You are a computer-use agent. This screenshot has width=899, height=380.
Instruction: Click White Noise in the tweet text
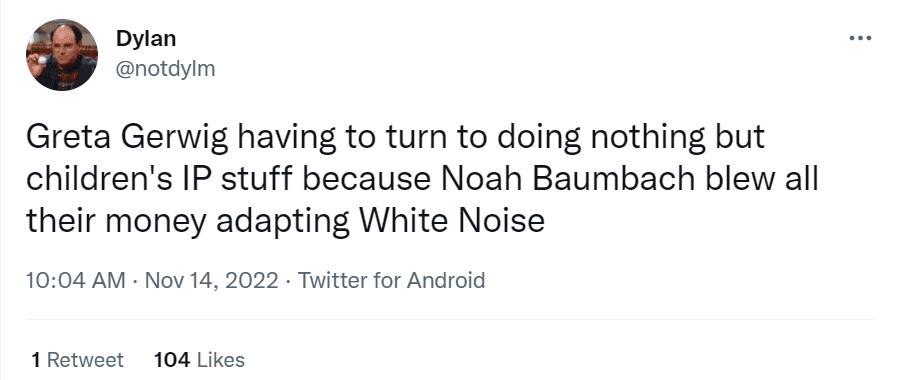pyautogui.click(x=451, y=221)
